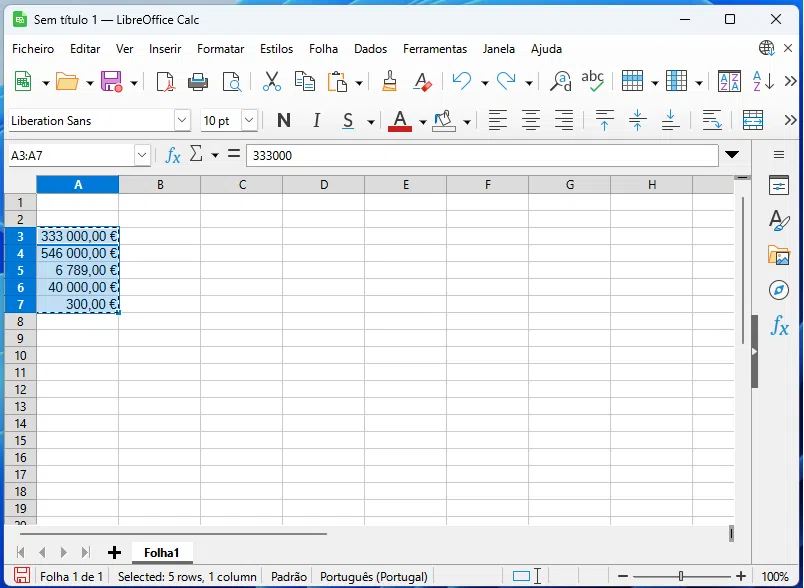This screenshot has width=804, height=588.
Task: Click the Export as PDF icon
Action: (x=165, y=82)
